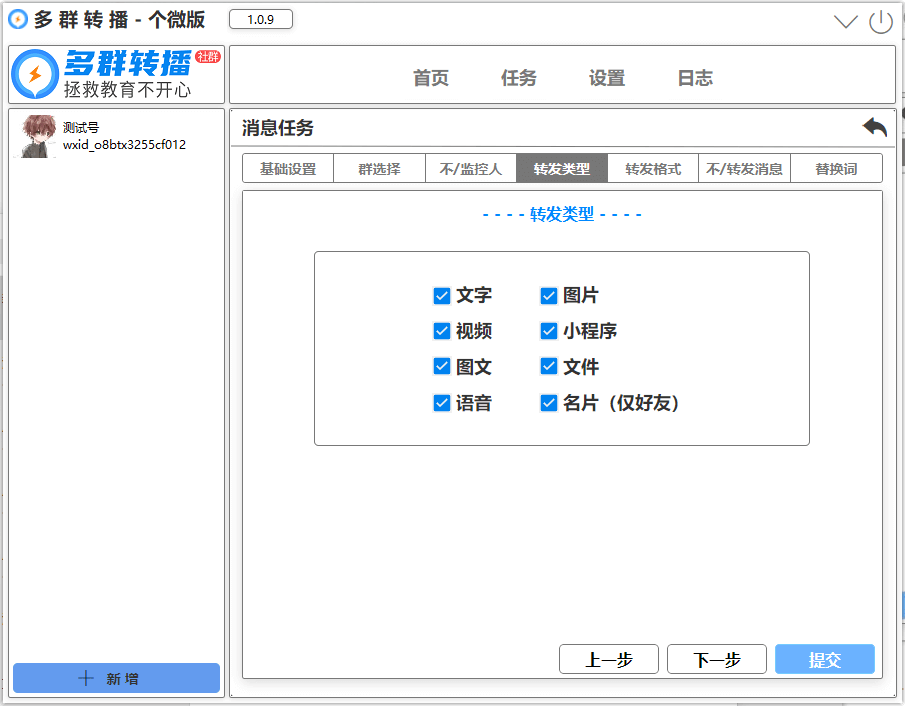Click the 消息任务 heading
Image resolution: width=905 pixels, height=706 pixels.
278,128
